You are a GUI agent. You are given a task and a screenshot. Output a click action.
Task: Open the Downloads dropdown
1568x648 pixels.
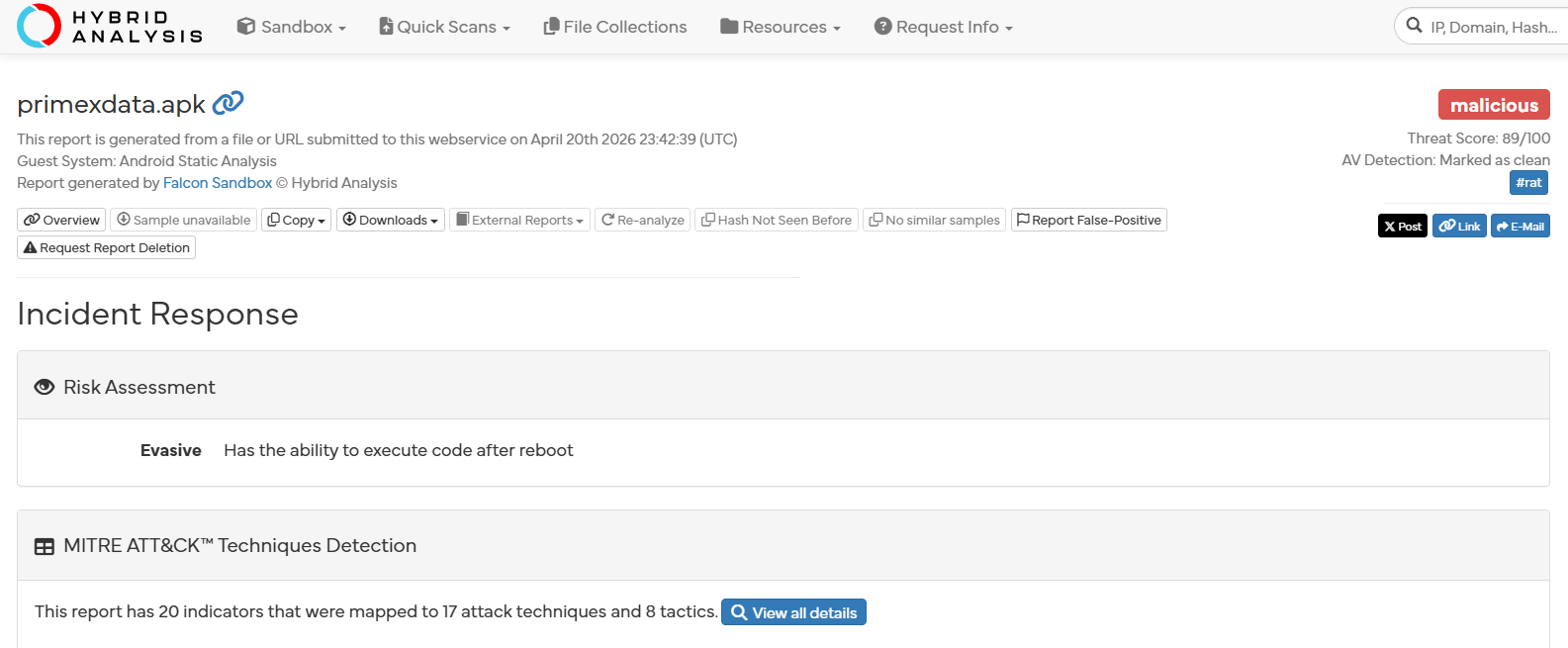[x=391, y=220]
